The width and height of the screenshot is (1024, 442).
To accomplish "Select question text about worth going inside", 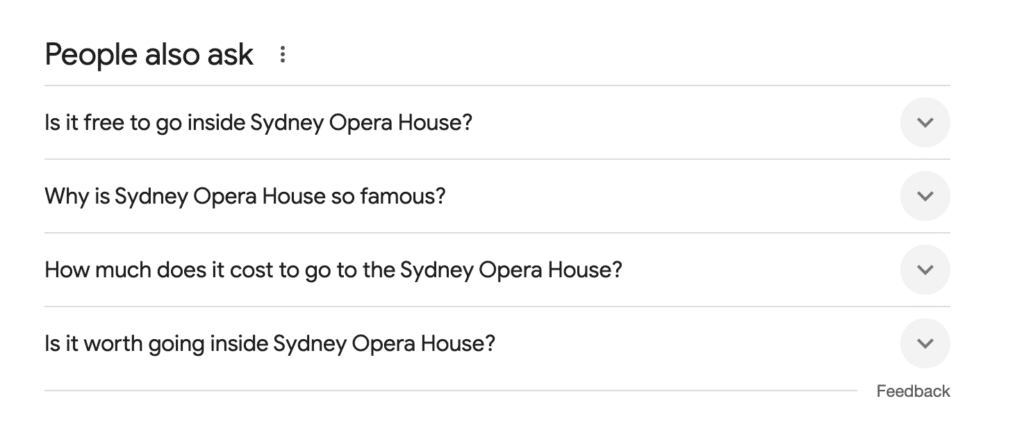I will pos(270,344).
